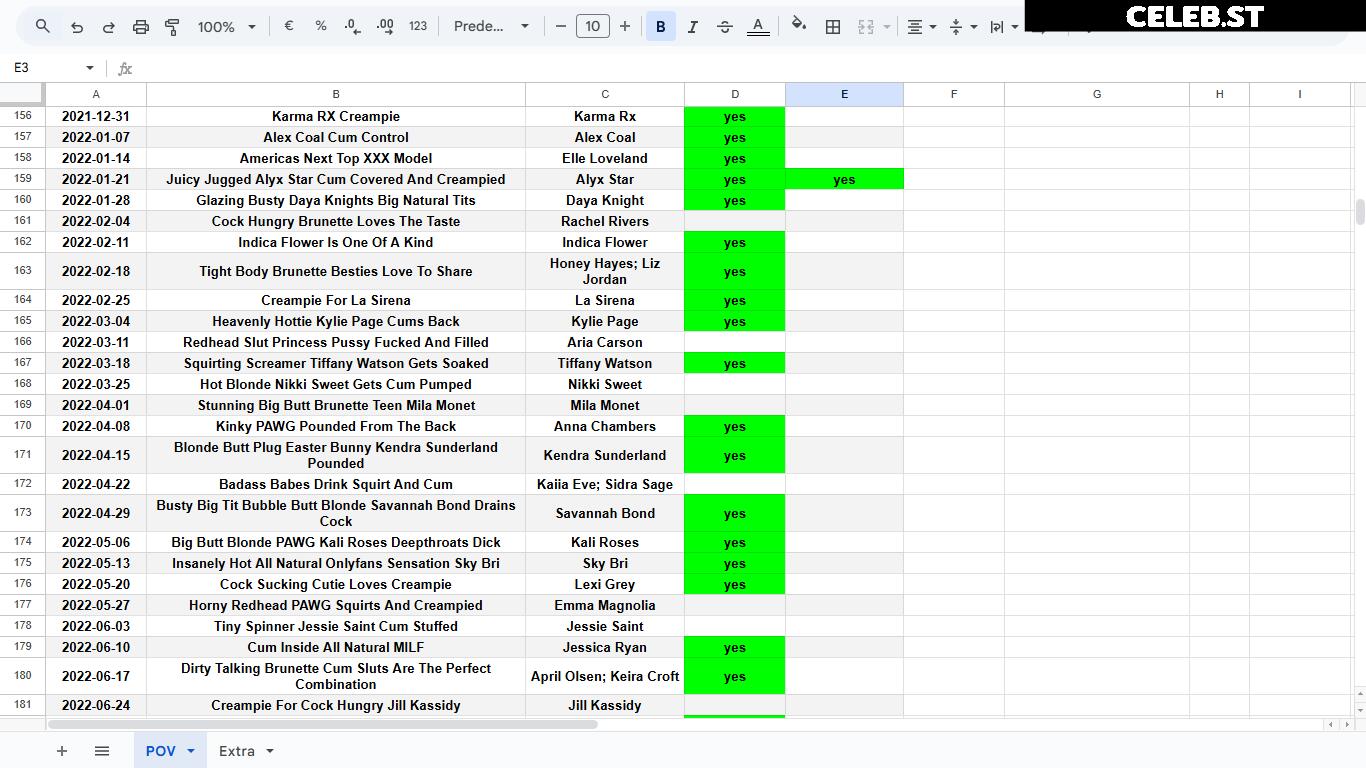Open the POV tab options arrow

[190, 751]
